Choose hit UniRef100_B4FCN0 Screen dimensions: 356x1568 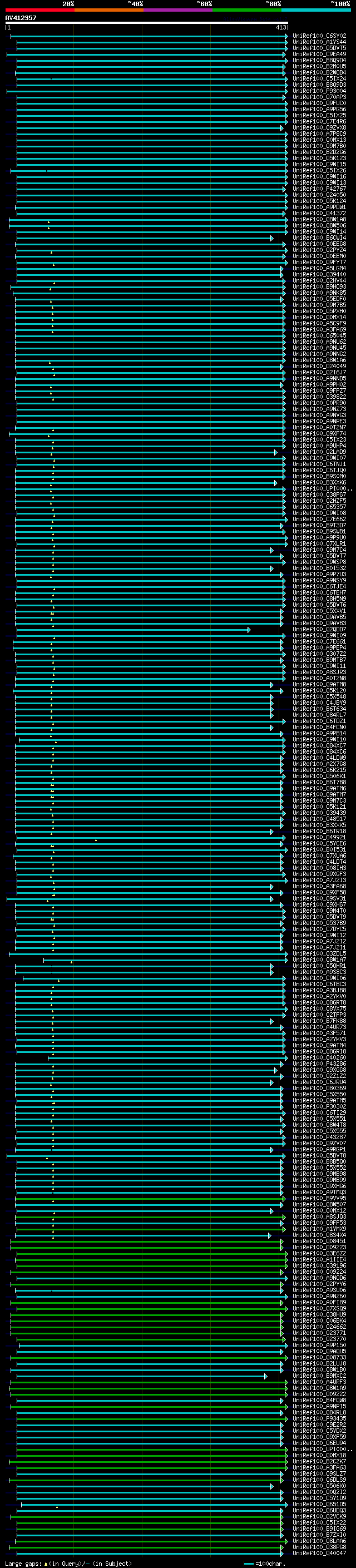(x=319, y=728)
